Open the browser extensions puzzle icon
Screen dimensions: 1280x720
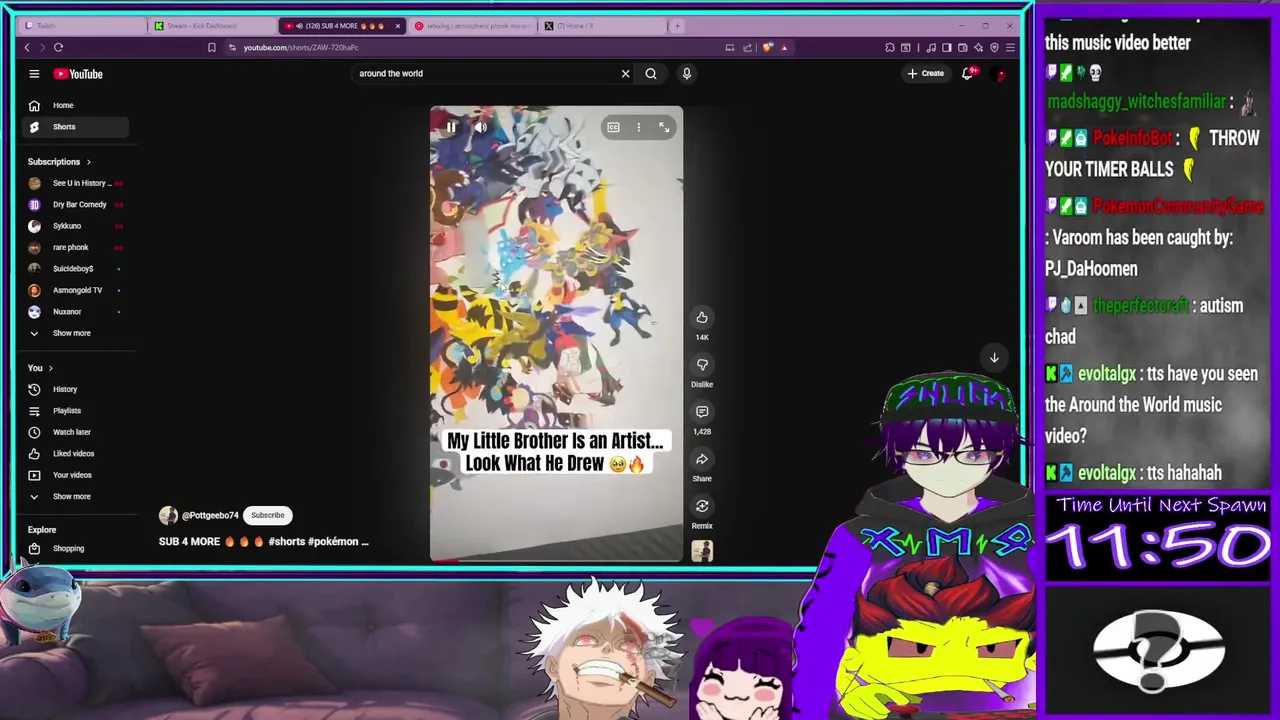coord(889,47)
